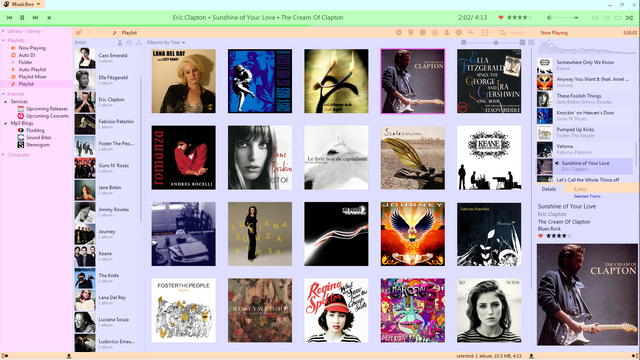Toggle shuffle mode in the player bar

coord(629,18)
